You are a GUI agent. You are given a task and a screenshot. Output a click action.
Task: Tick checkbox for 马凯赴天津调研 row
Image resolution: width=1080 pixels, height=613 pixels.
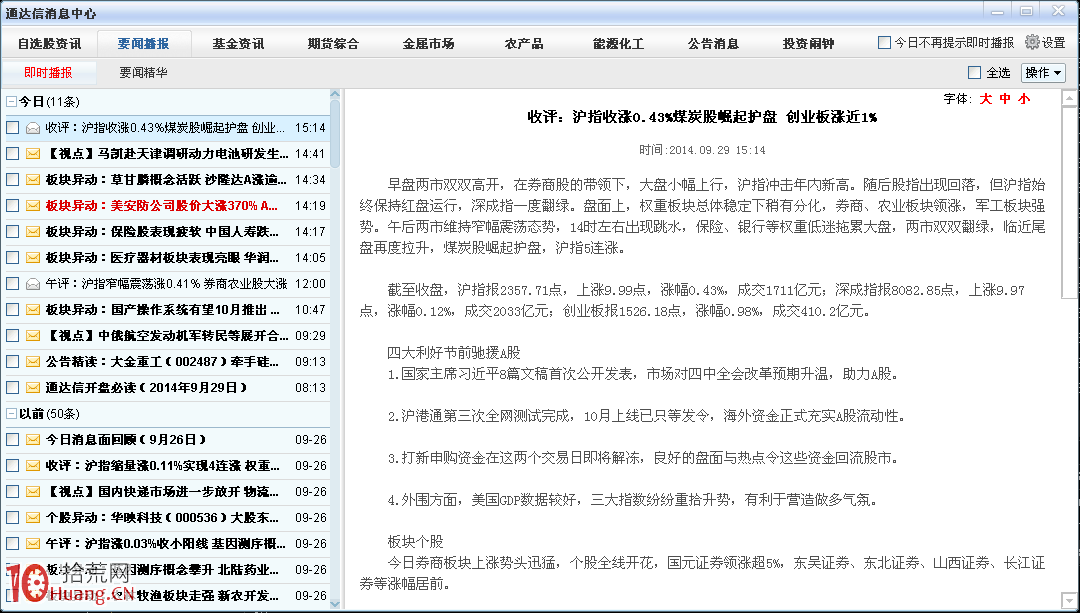[x=12, y=154]
